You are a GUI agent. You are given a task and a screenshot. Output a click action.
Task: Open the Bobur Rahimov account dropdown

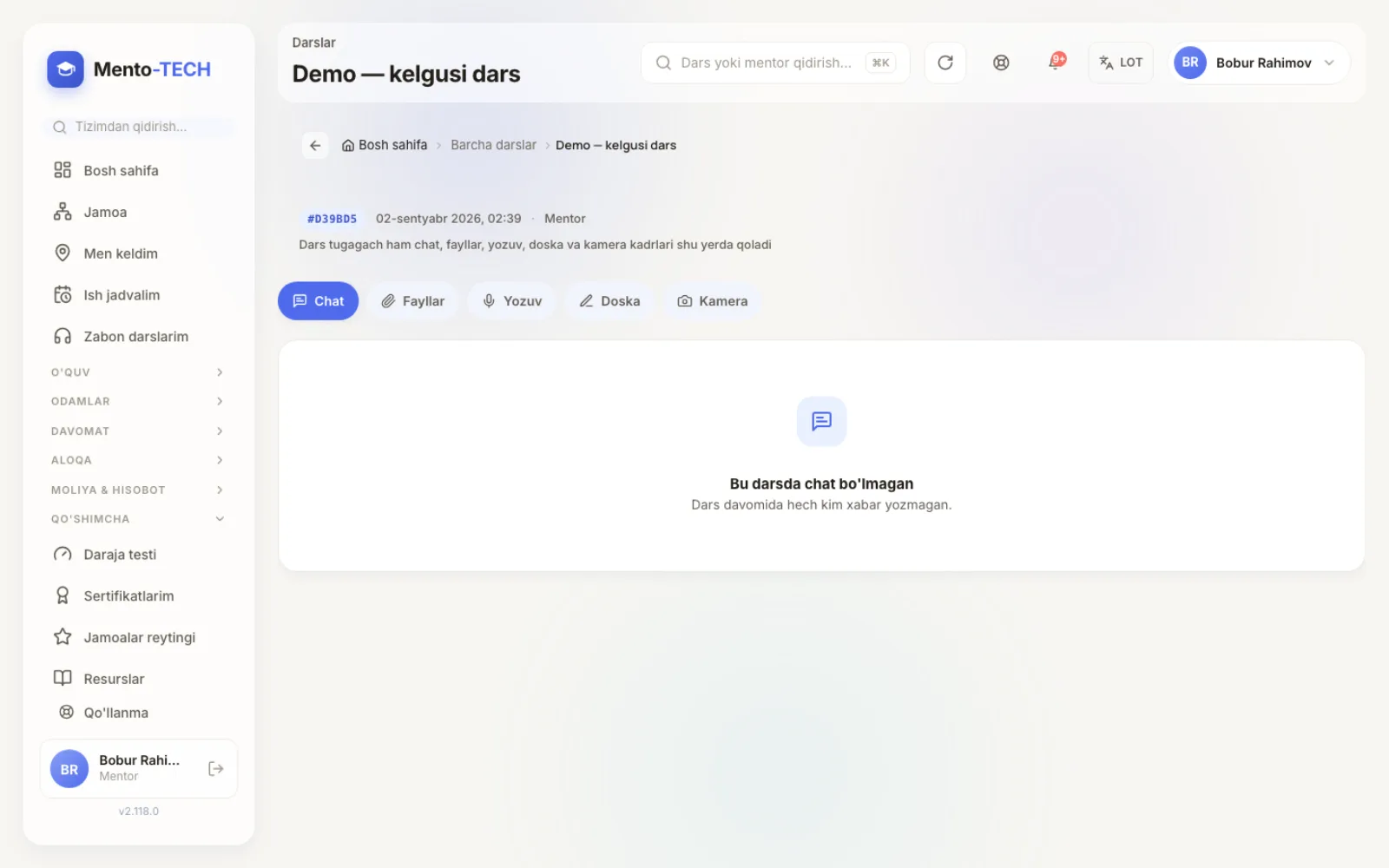[1259, 62]
